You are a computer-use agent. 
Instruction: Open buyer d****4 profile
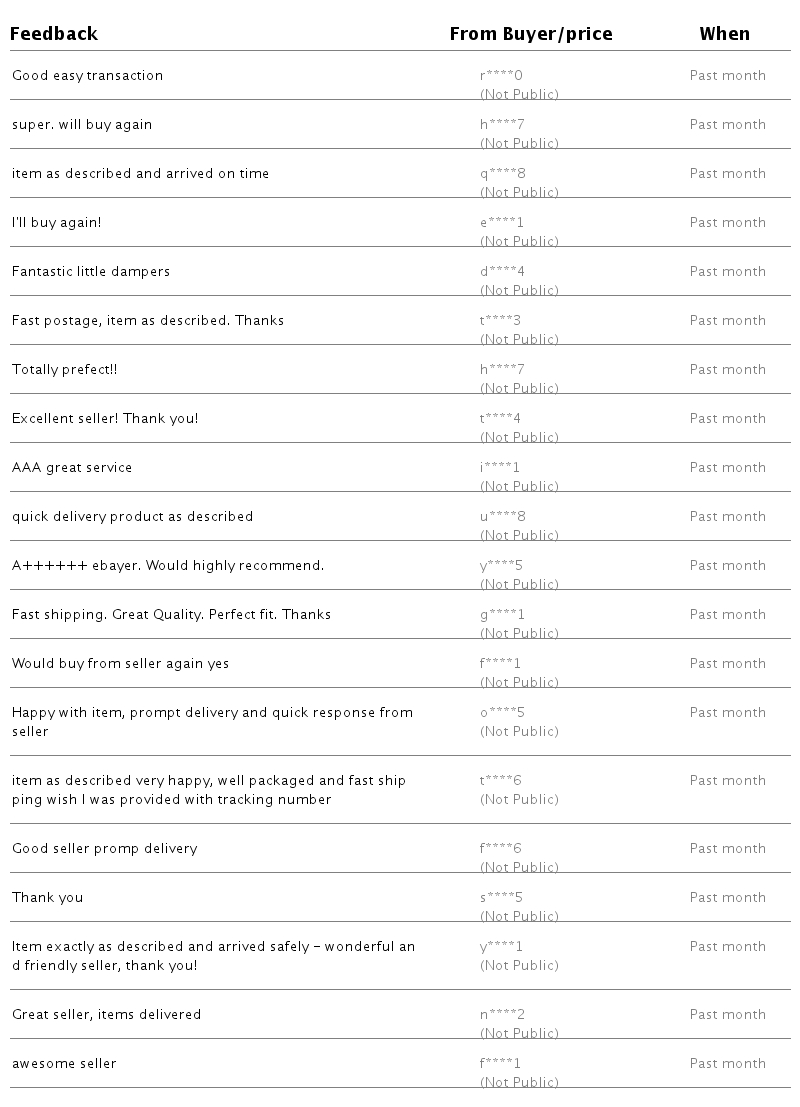click(x=502, y=272)
